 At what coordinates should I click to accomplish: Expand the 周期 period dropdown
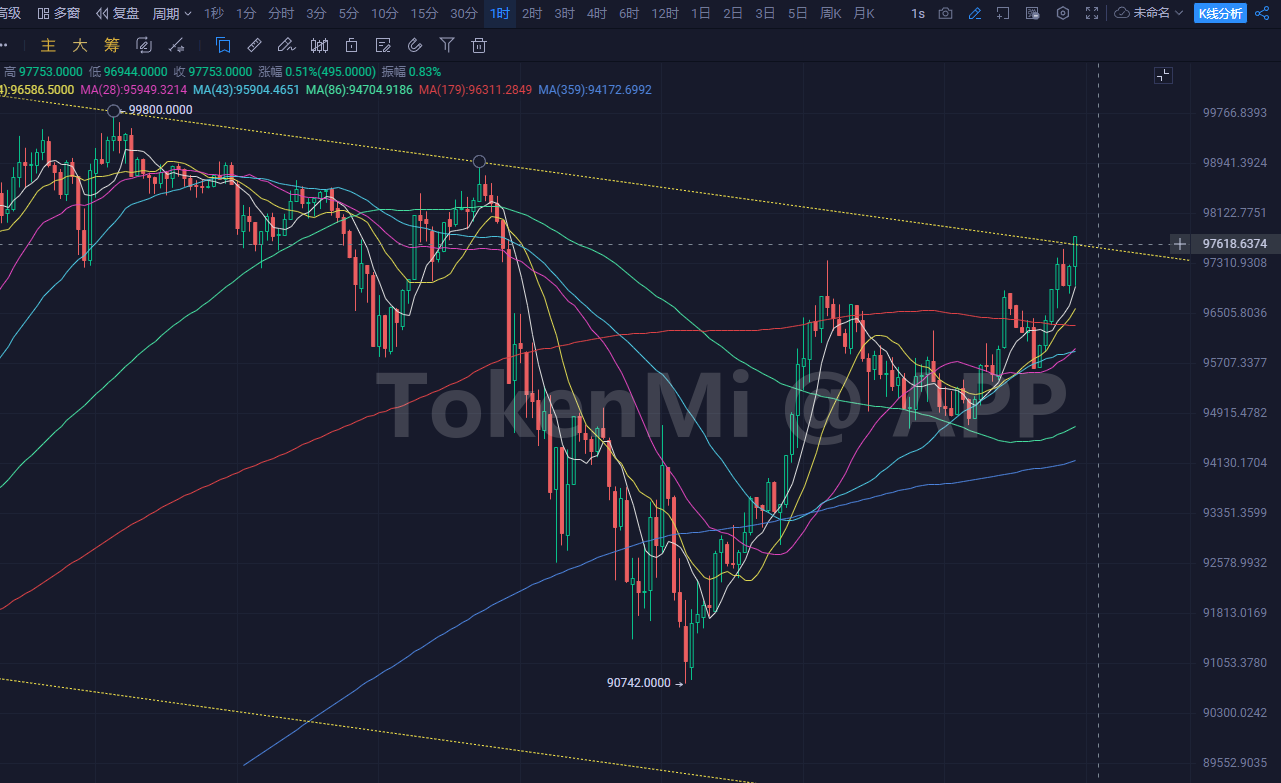click(172, 14)
